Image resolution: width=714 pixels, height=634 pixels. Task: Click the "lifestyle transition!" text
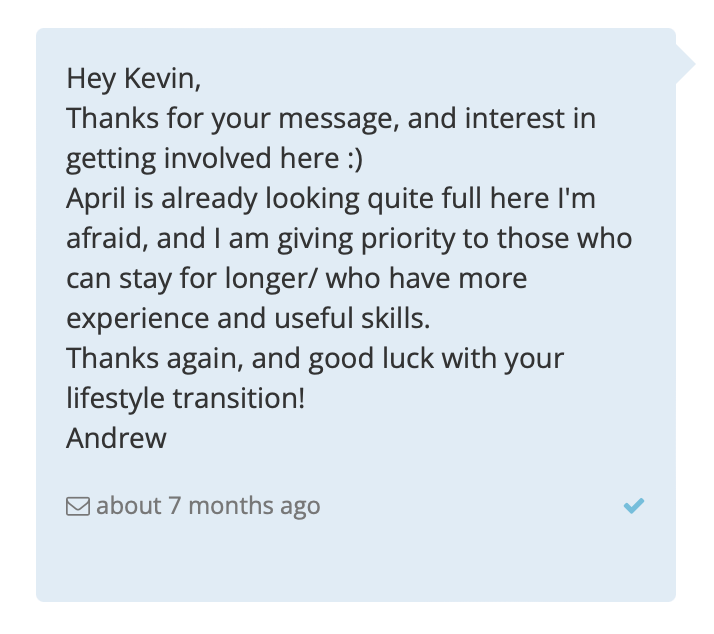tap(185, 398)
